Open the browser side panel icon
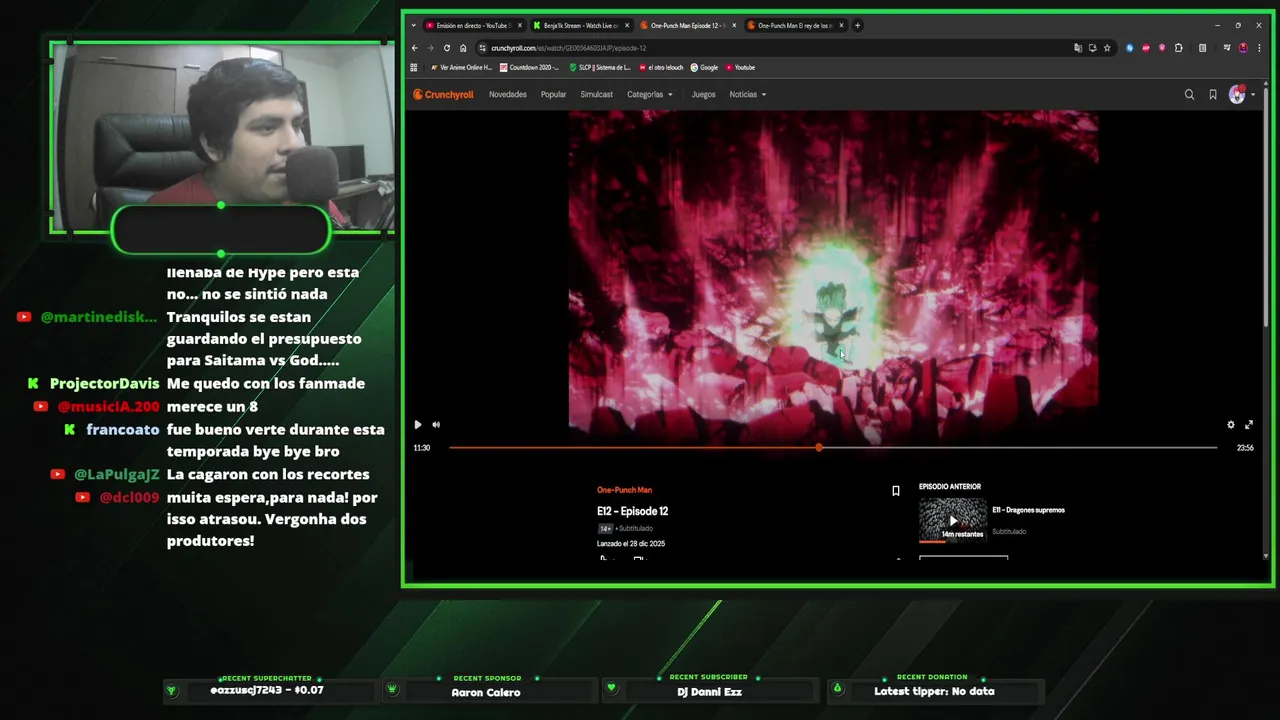Viewport: 1280px width, 720px height. 1202,48
